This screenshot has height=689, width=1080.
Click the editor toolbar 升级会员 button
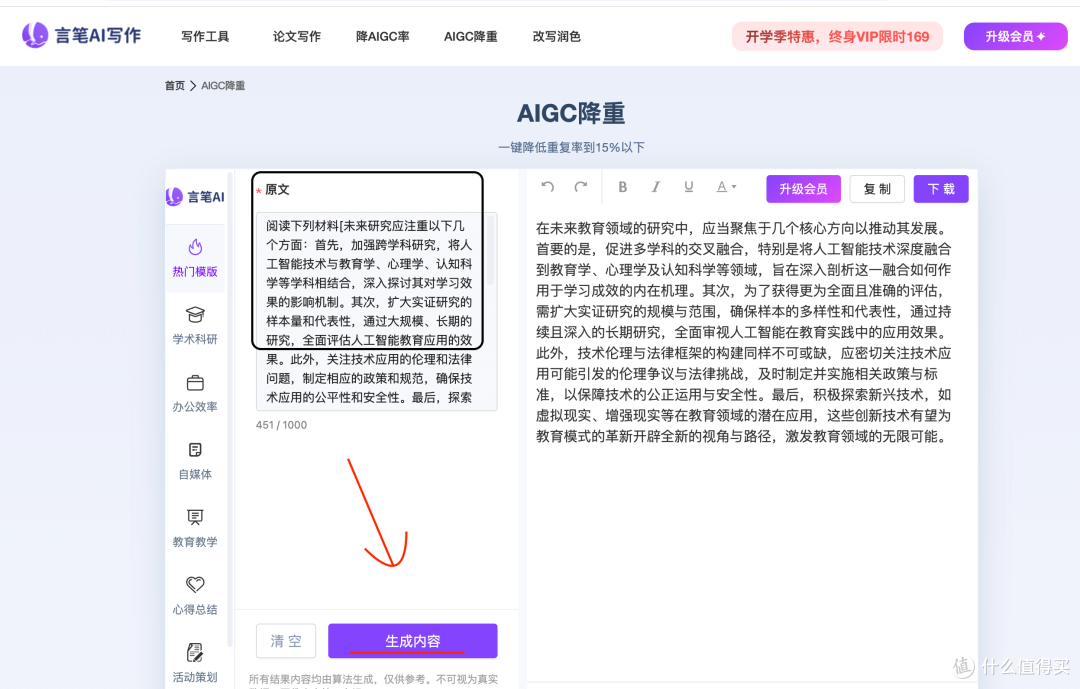(803, 189)
